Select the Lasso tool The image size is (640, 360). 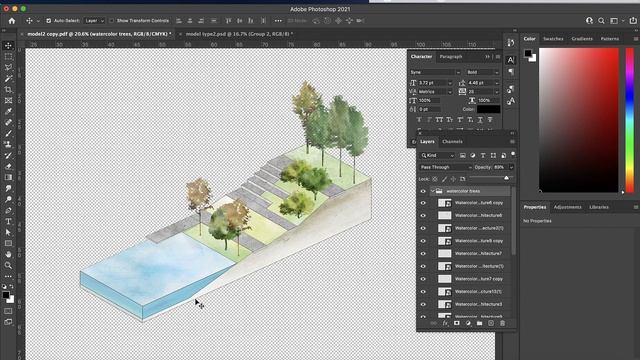tap(8, 67)
